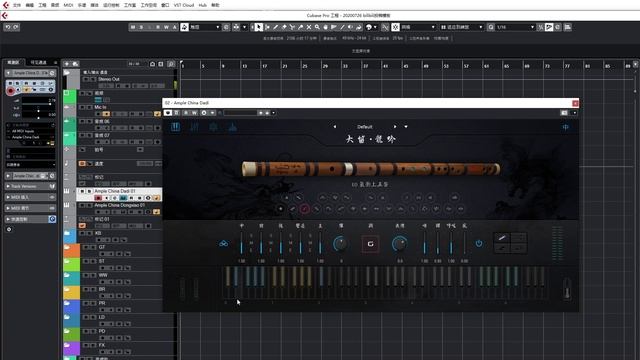
Task: Open the MIDI menu
Action: [x=68, y=5]
